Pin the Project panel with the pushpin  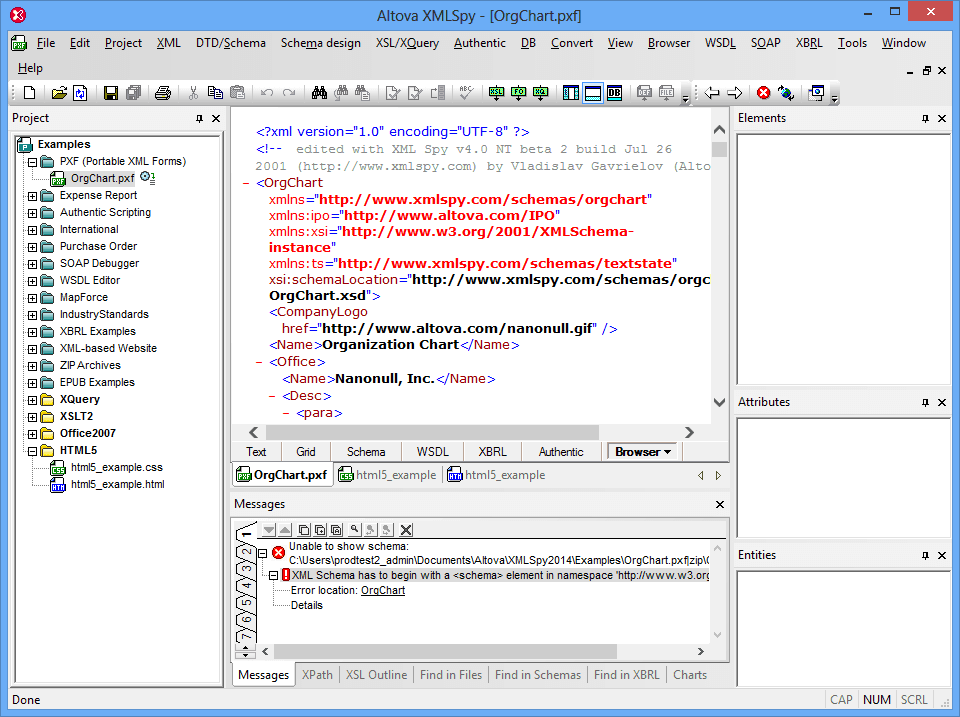199,118
